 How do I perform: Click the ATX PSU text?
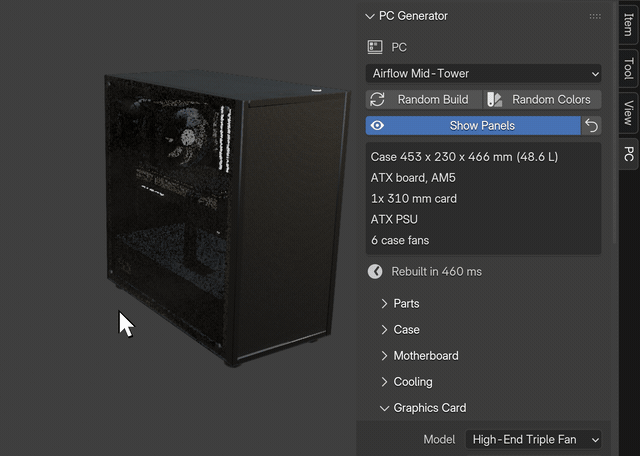click(394, 219)
